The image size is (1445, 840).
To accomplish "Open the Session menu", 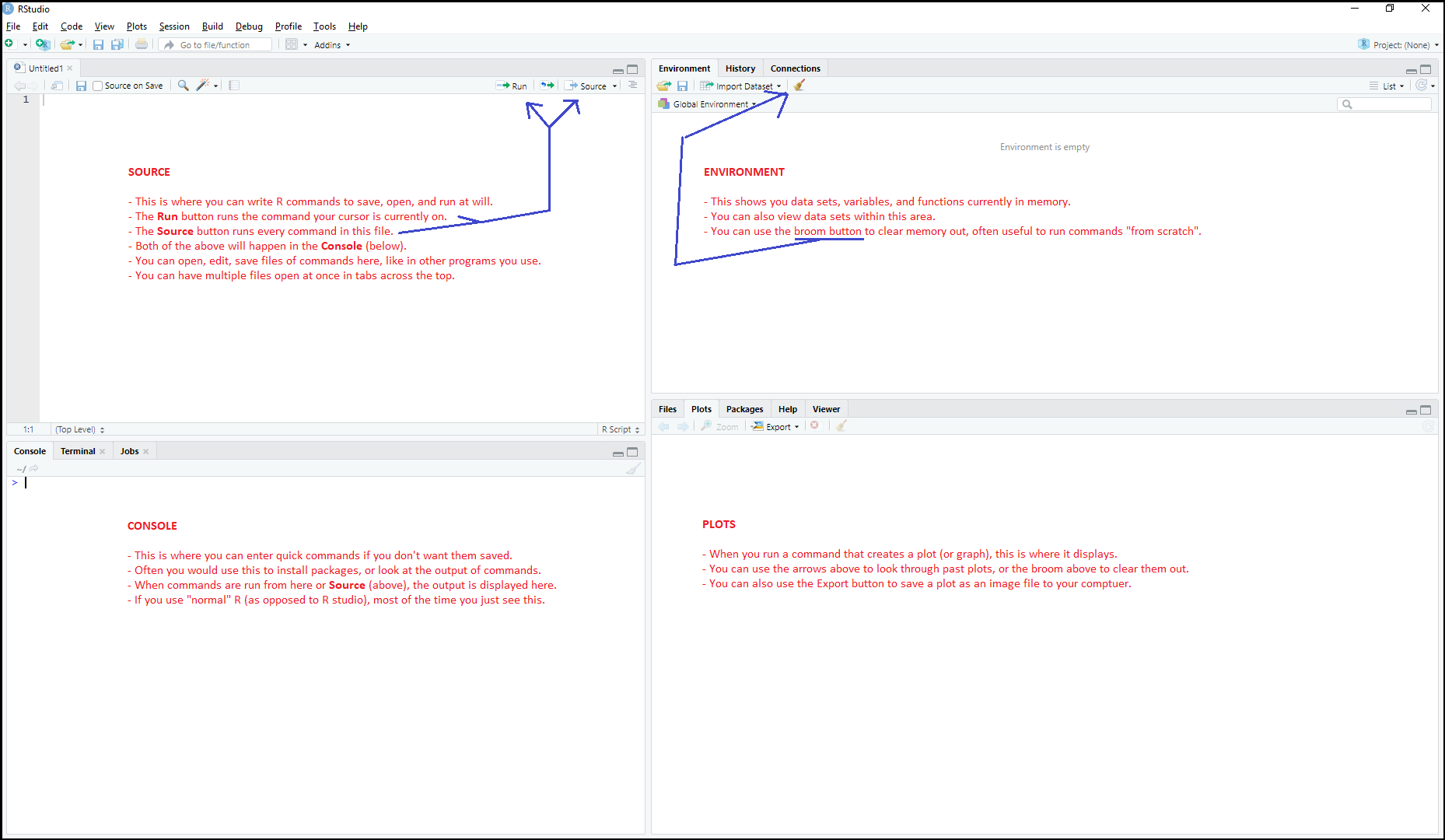I will (x=174, y=26).
